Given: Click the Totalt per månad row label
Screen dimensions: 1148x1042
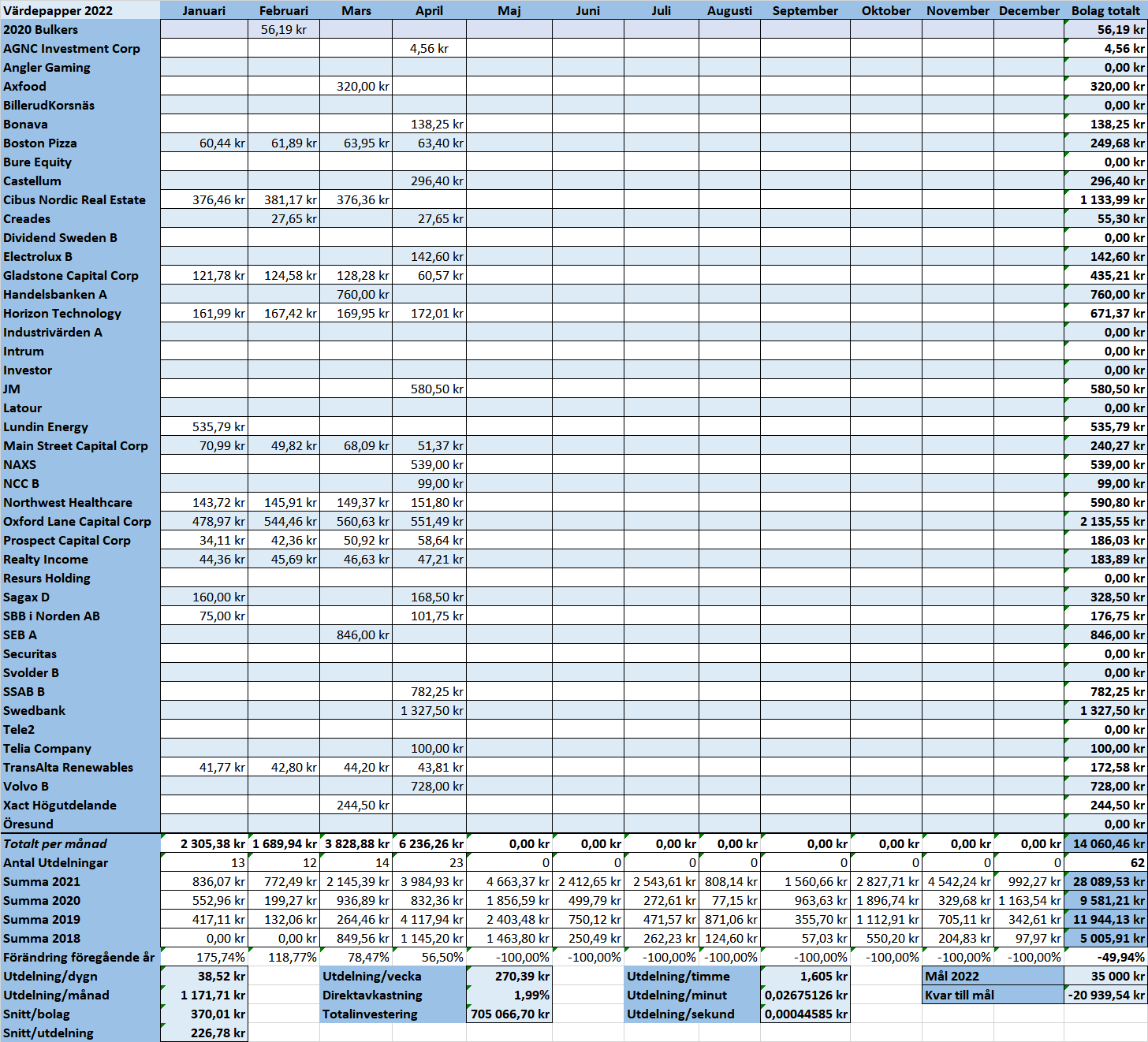Looking at the screenshot, I should [80, 843].
